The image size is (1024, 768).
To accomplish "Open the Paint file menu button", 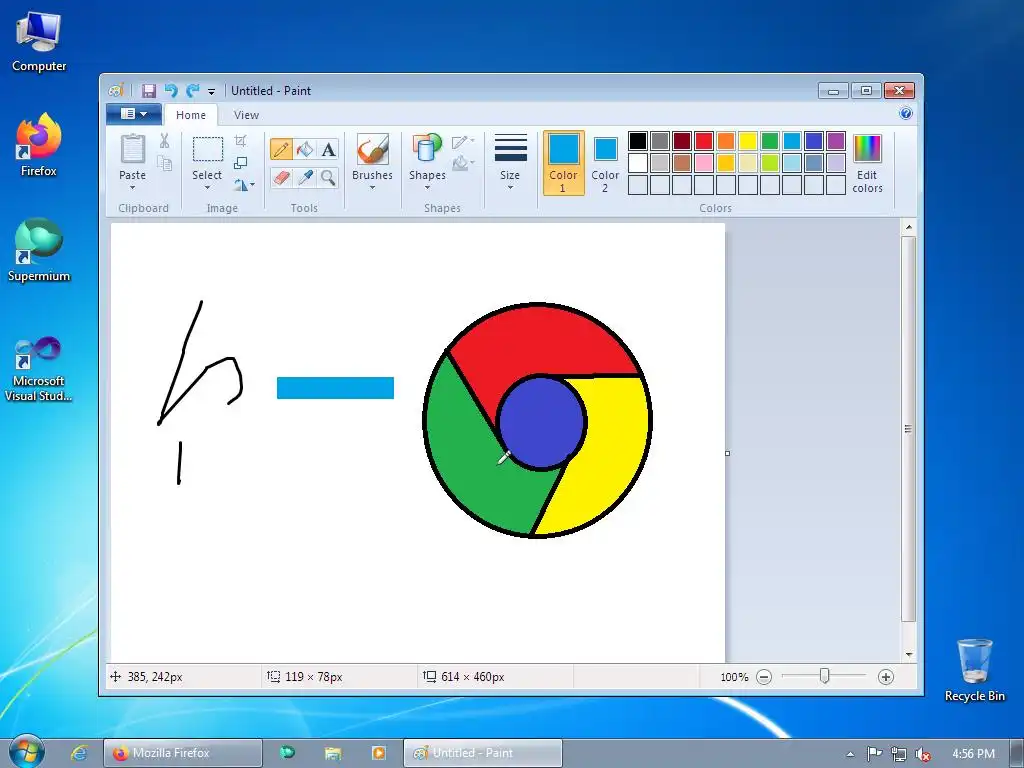I will click(134, 114).
